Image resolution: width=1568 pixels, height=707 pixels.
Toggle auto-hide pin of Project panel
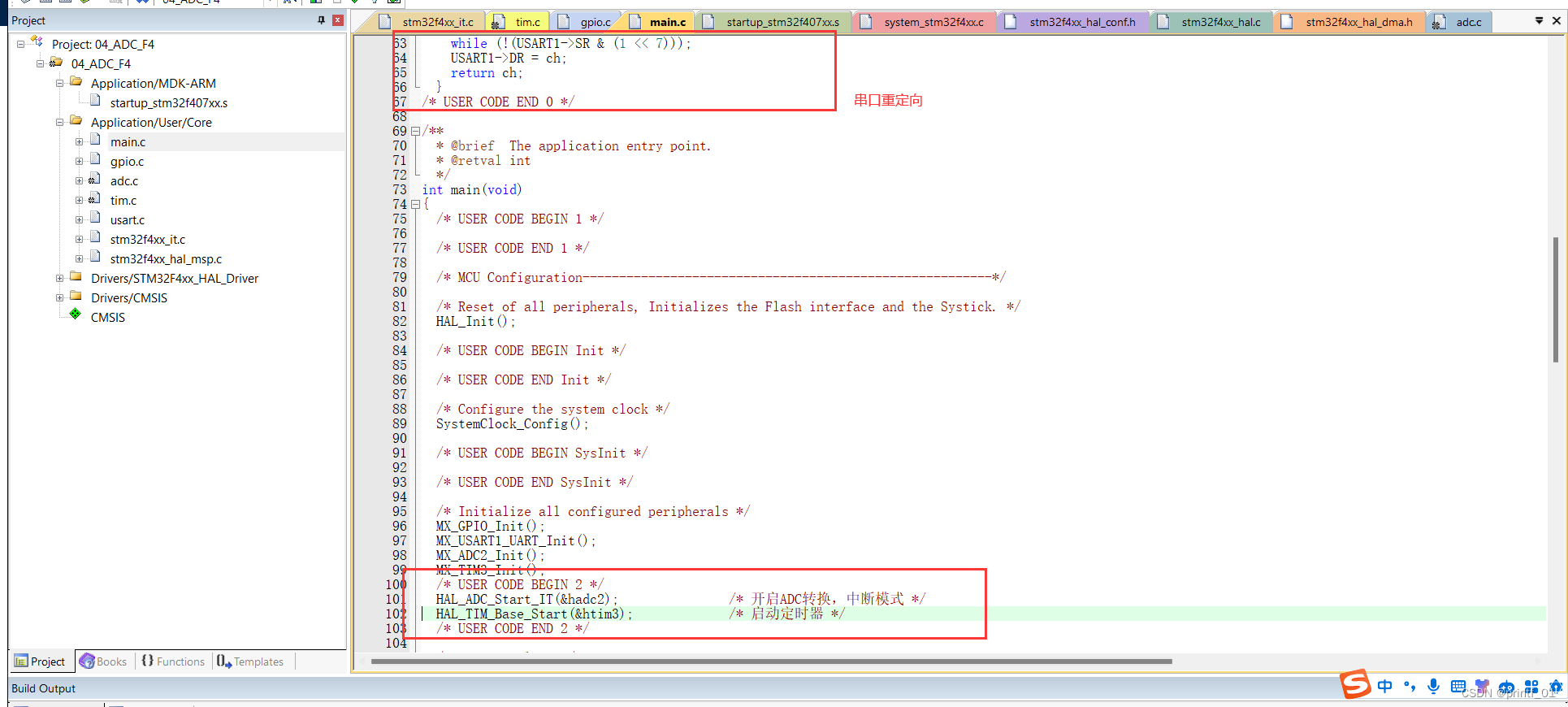pos(322,20)
